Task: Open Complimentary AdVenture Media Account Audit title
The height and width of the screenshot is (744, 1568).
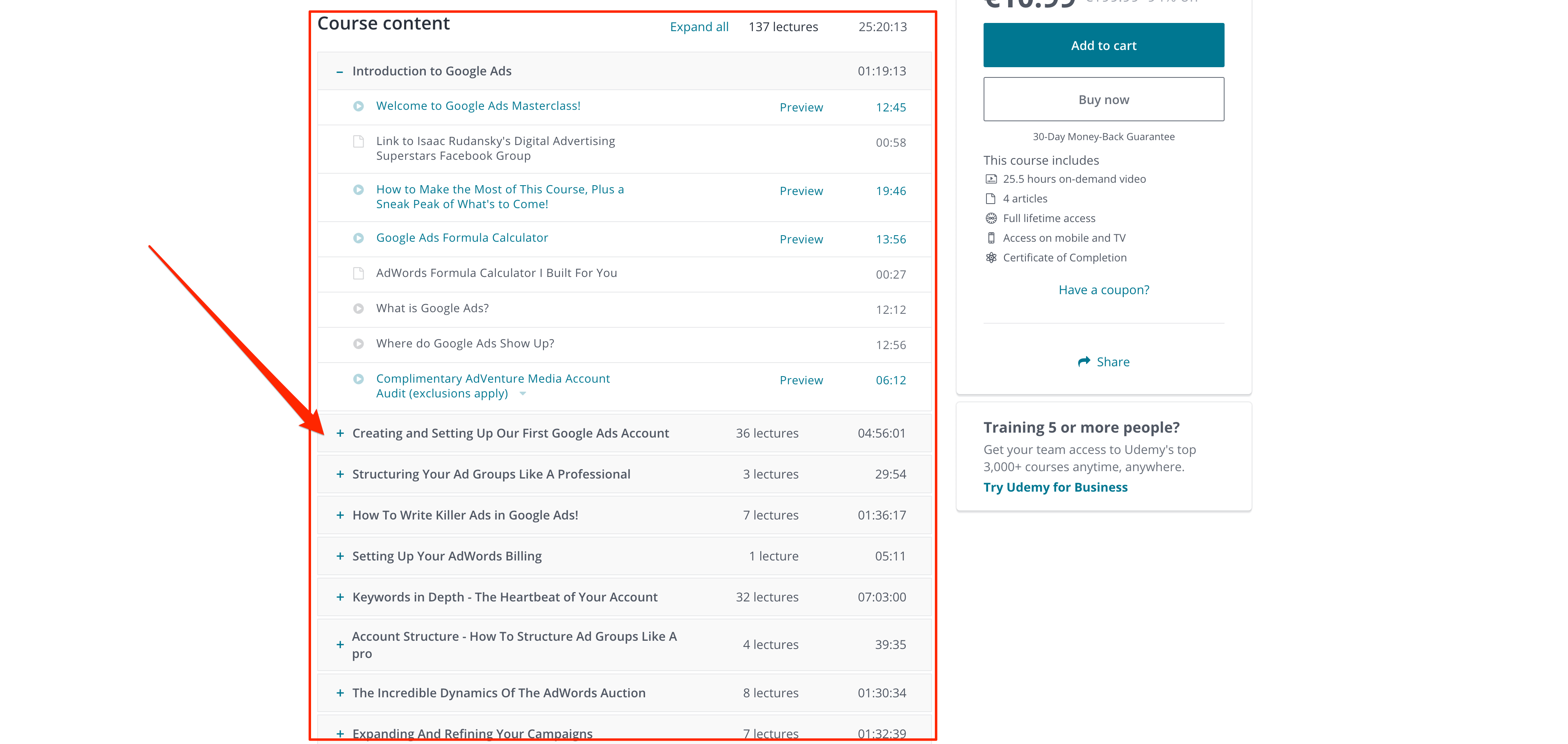Action: (493, 386)
